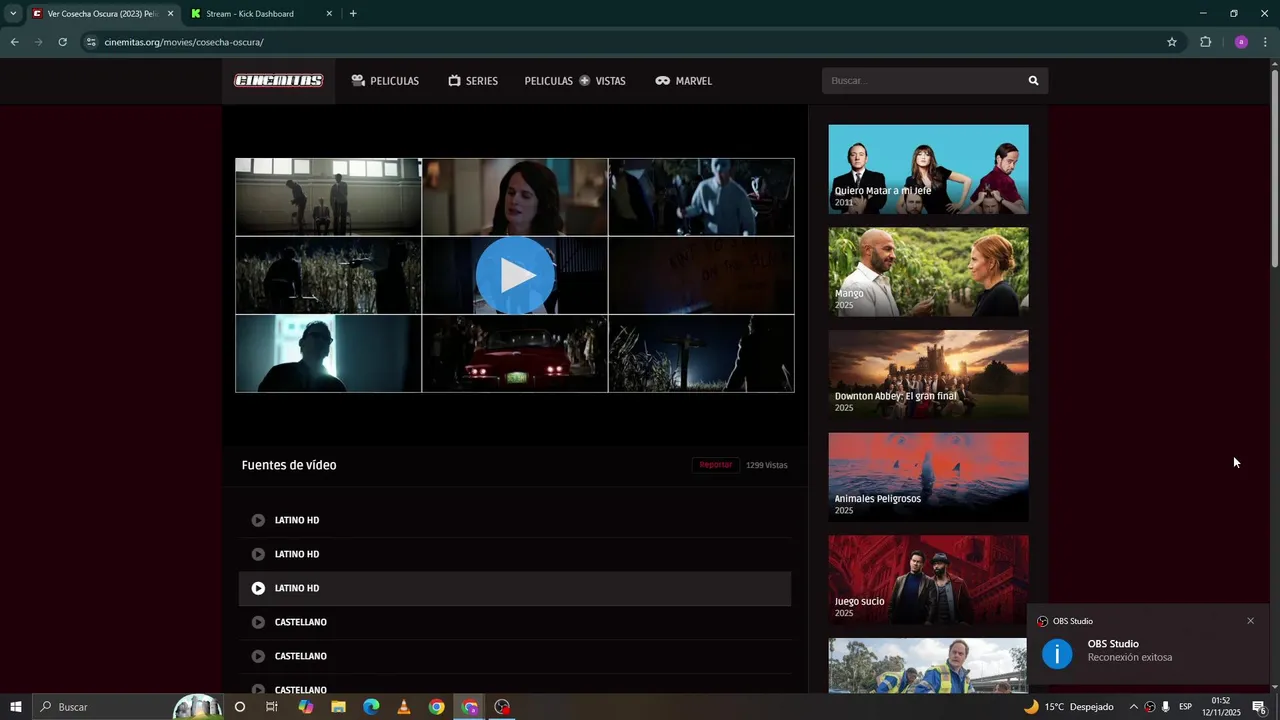1280x720 pixels.
Task: Select the first LATINO HD source
Action: tap(515, 520)
